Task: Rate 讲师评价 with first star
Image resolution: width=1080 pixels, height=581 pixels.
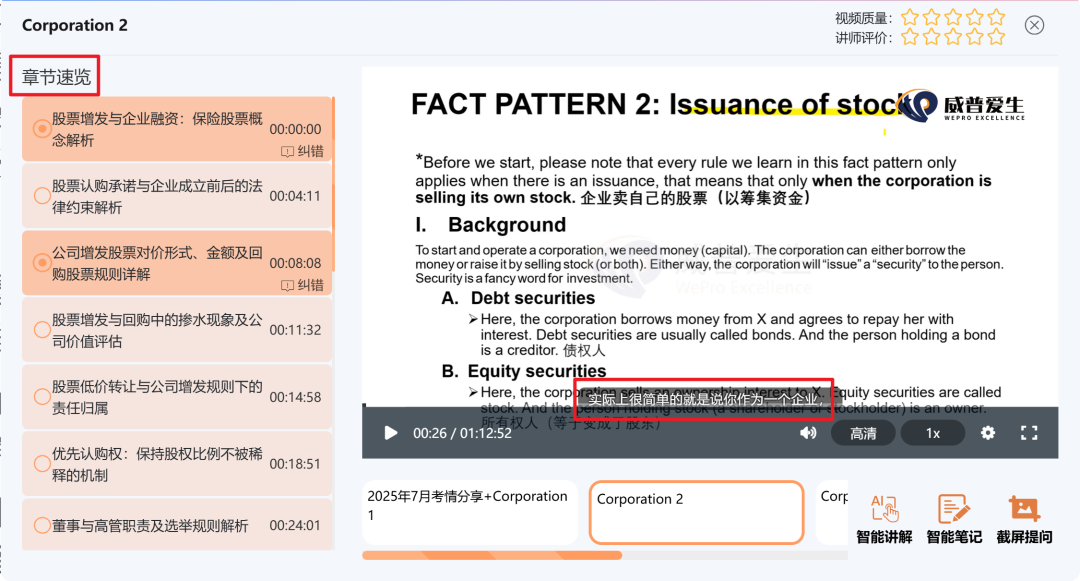Action: [x=909, y=38]
